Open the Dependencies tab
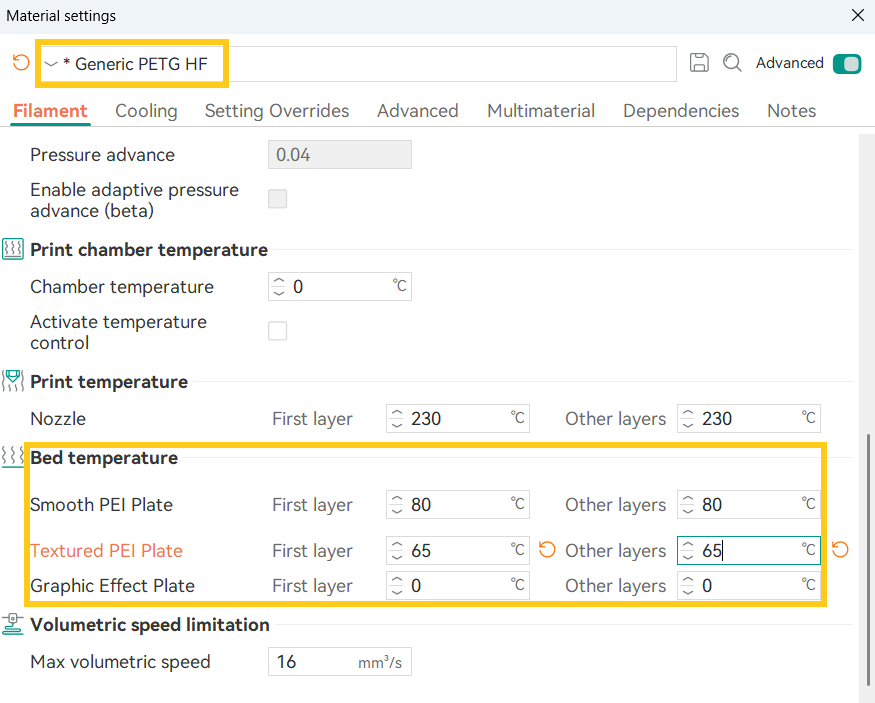The image size is (875, 703). (x=681, y=110)
